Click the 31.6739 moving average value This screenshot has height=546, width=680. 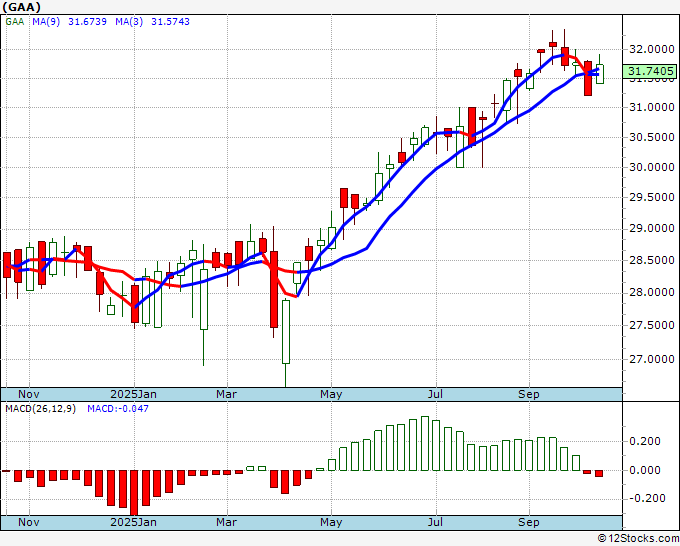click(87, 22)
